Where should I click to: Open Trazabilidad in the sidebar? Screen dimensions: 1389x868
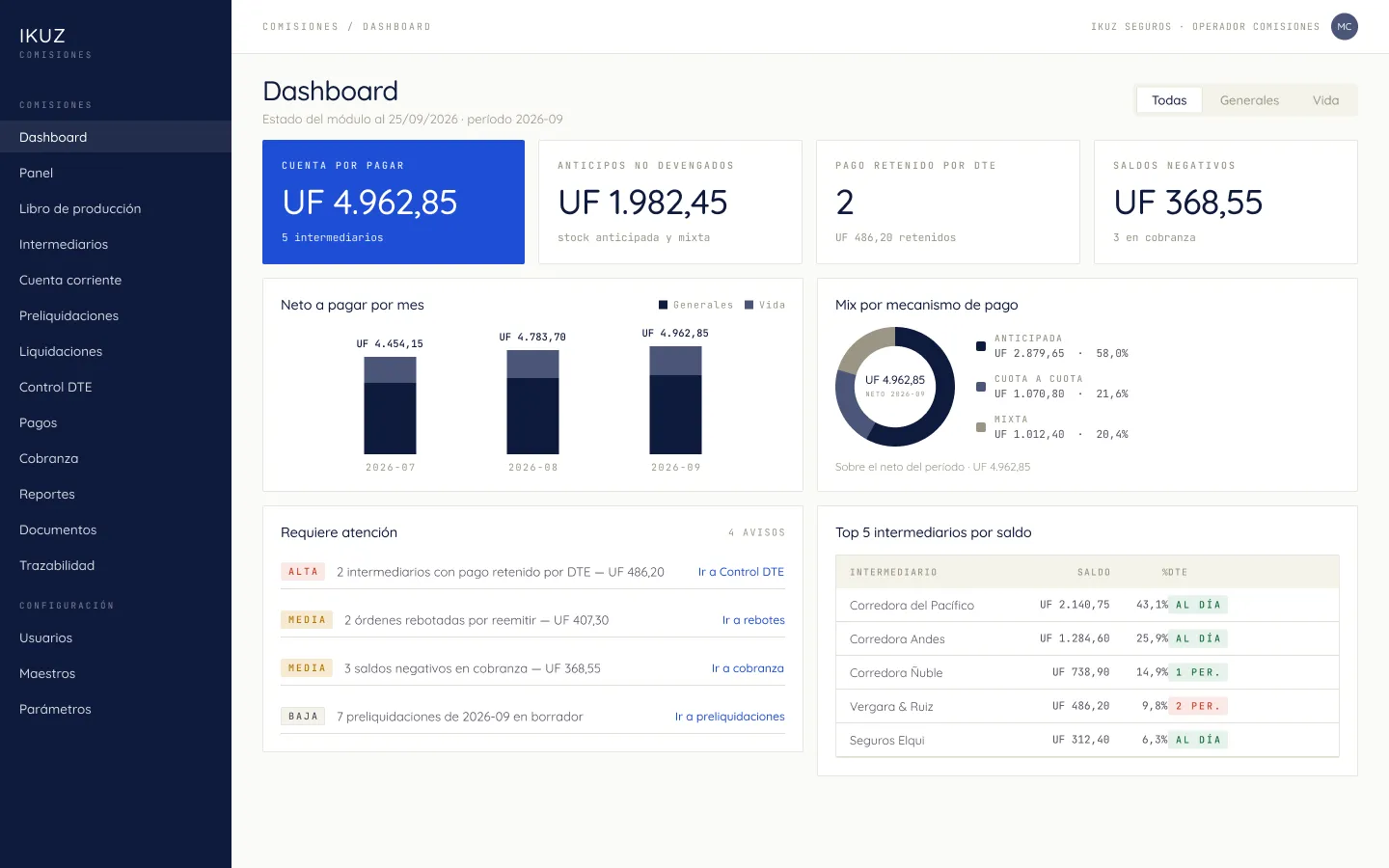[x=116, y=565]
